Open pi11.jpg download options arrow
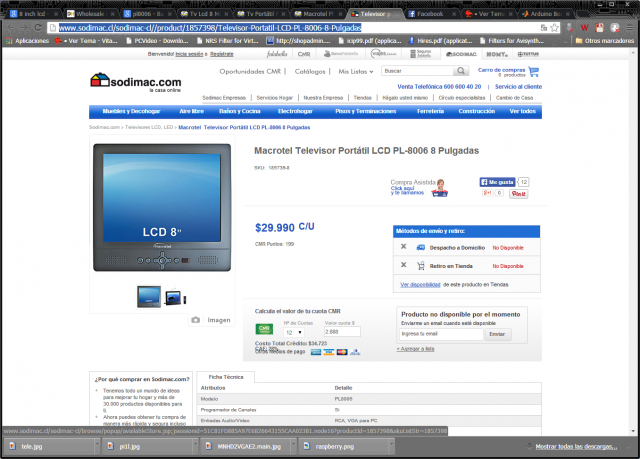 click(195, 446)
